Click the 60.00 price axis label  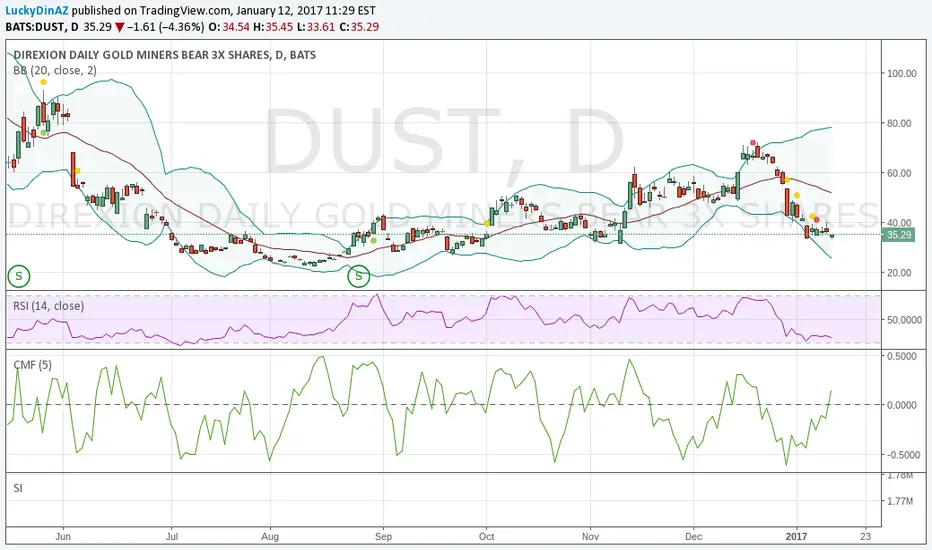coord(899,173)
